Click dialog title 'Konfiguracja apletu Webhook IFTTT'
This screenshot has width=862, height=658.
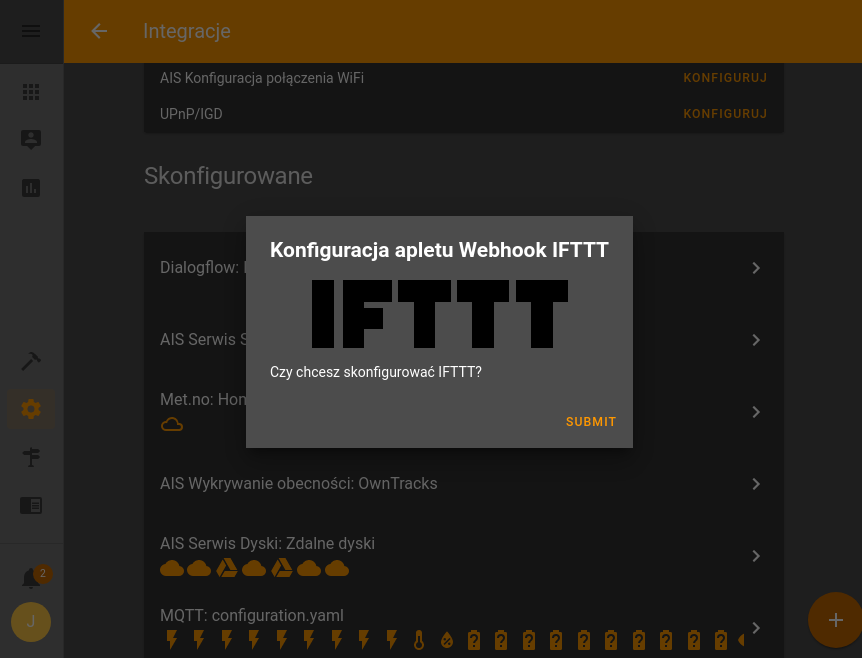tap(439, 250)
